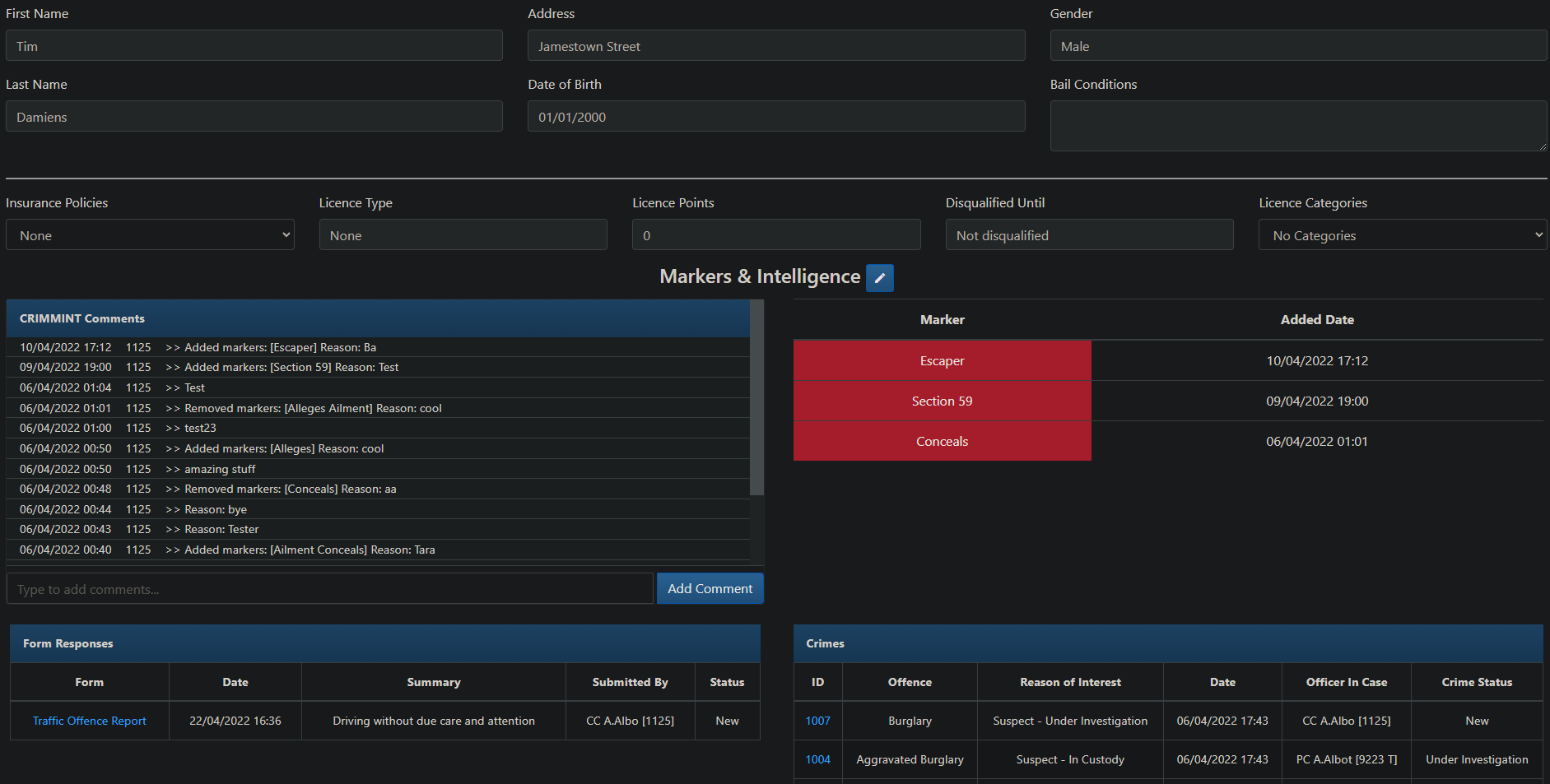
Task: Click the First Name field
Action: click(254, 46)
